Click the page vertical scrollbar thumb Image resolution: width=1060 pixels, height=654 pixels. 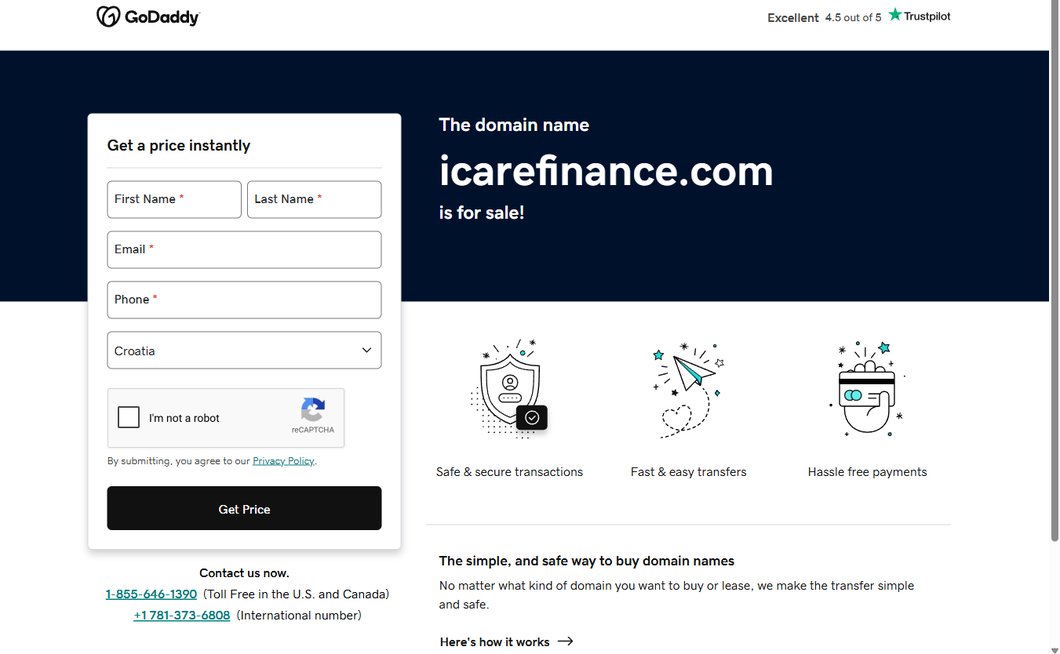click(x=1054, y=271)
